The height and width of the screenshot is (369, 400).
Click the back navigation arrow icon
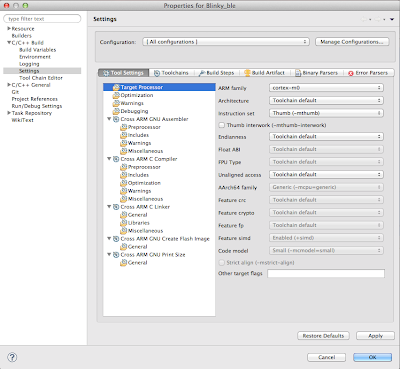pos(363,19)
